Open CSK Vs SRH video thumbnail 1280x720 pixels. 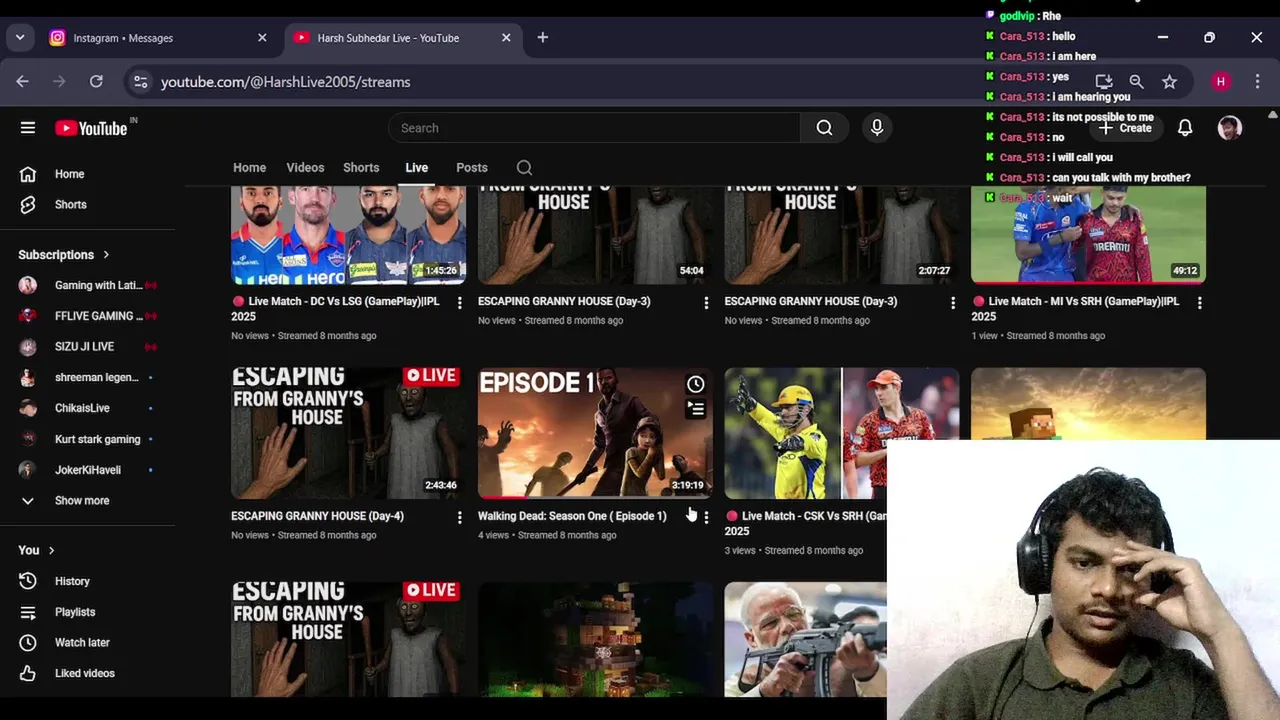[842, 433]
